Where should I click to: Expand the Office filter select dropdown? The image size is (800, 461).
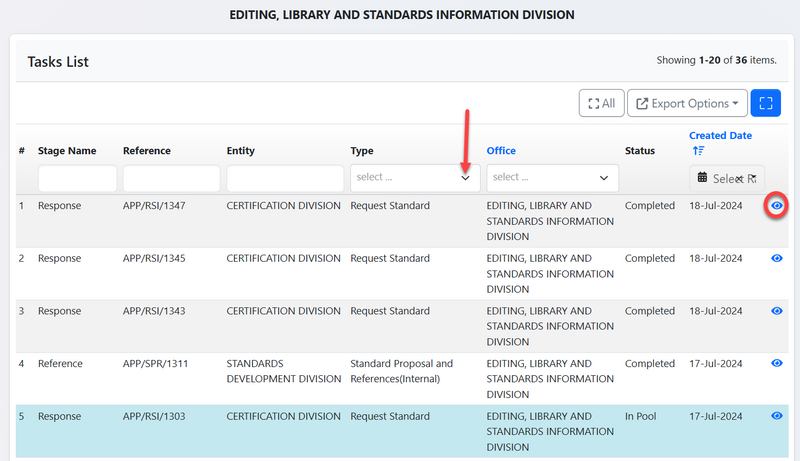tap(552, 178)
